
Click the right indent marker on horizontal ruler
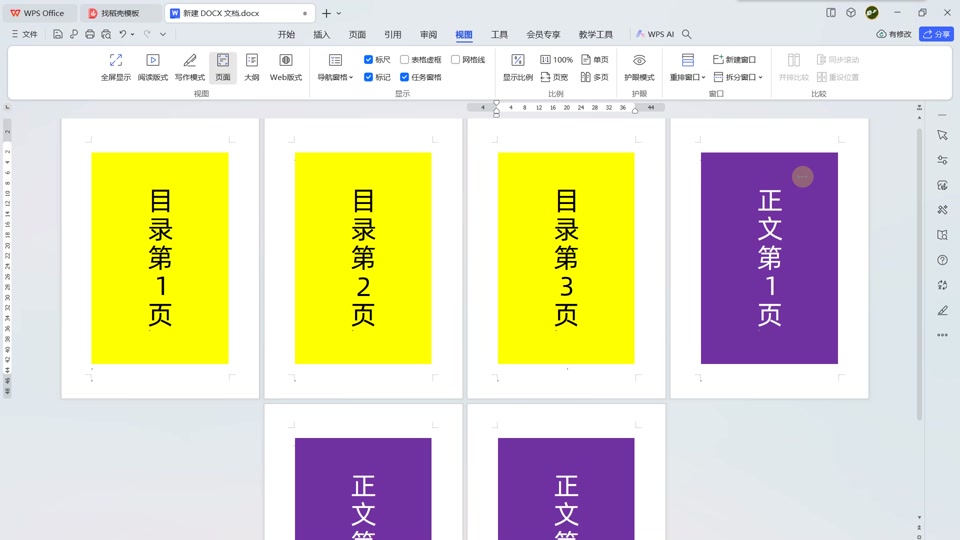pos(635,110)
